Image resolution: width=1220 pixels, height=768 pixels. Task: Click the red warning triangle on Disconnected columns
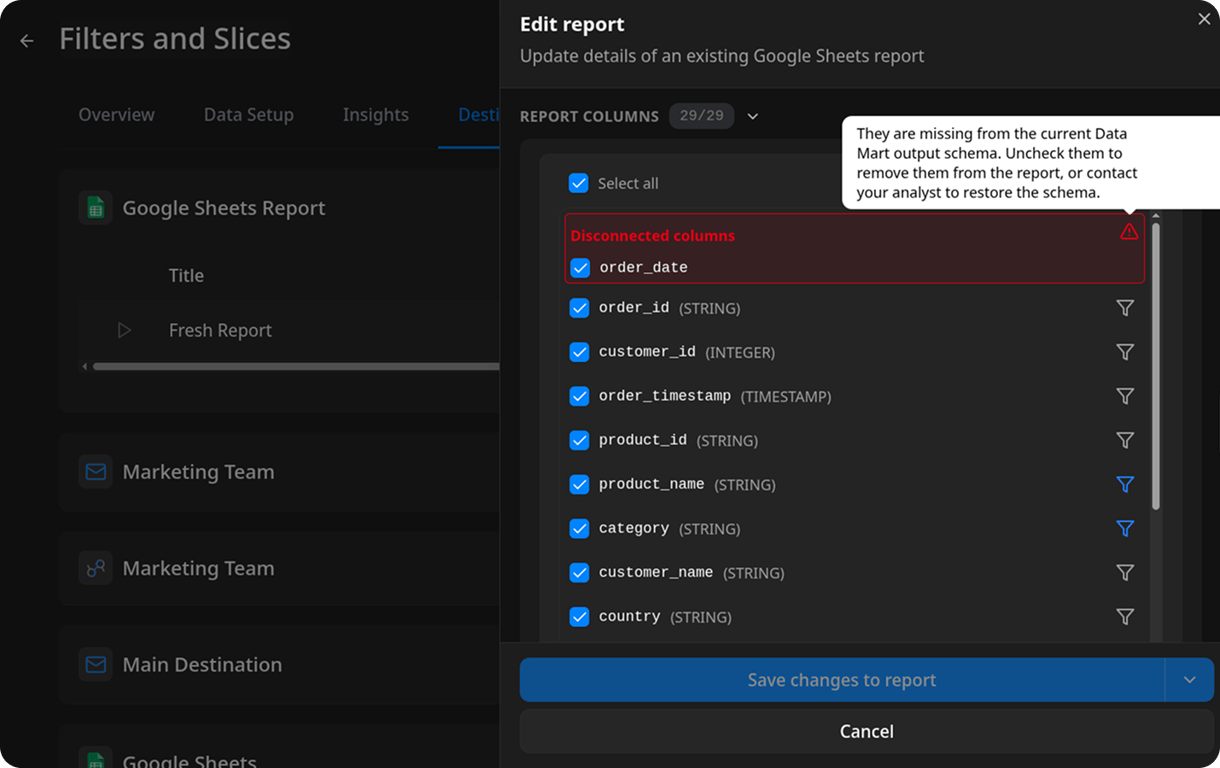point(1129,232)
